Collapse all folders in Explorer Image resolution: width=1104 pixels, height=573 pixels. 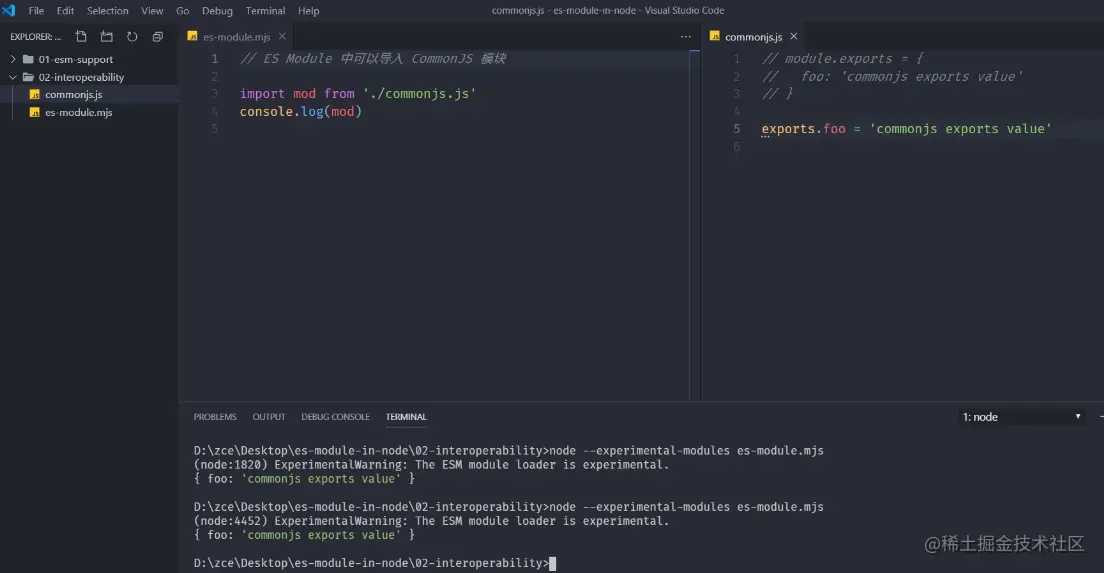tap(158, 37)
